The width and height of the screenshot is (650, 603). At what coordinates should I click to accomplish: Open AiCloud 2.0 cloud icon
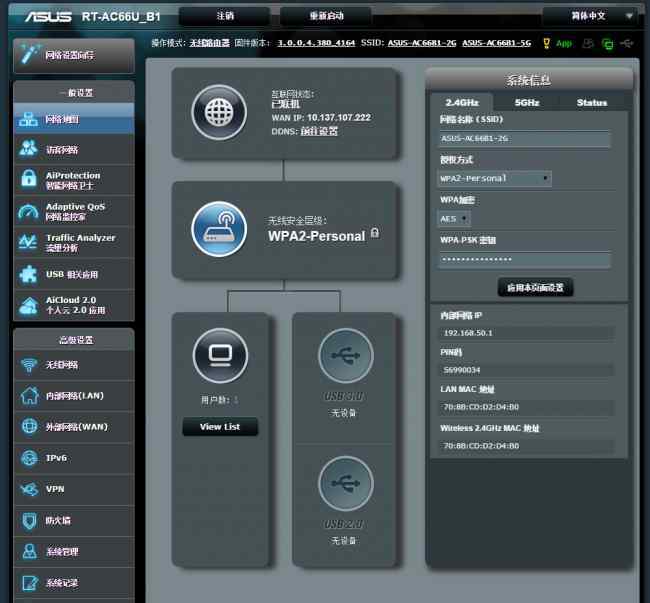pyautogui.click(x=28, y=305)
